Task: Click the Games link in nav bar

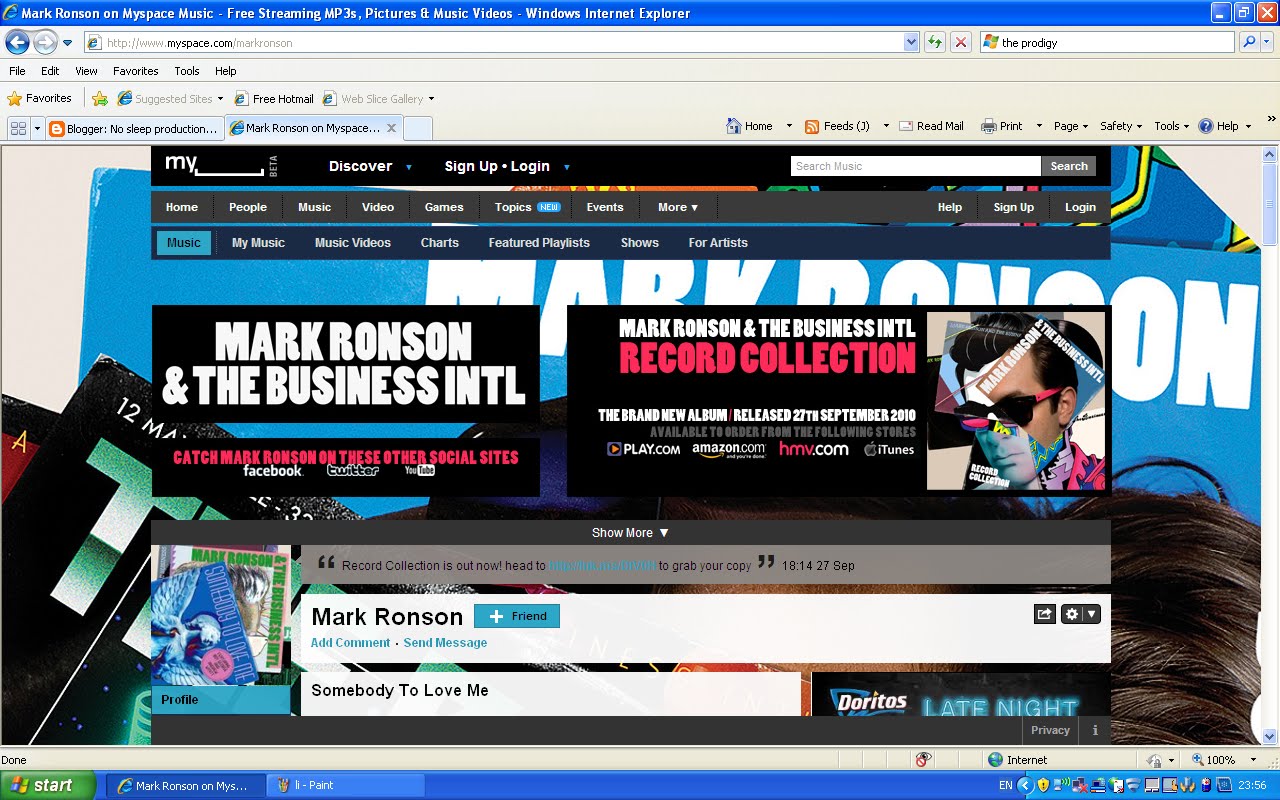Action: (444, 207)
